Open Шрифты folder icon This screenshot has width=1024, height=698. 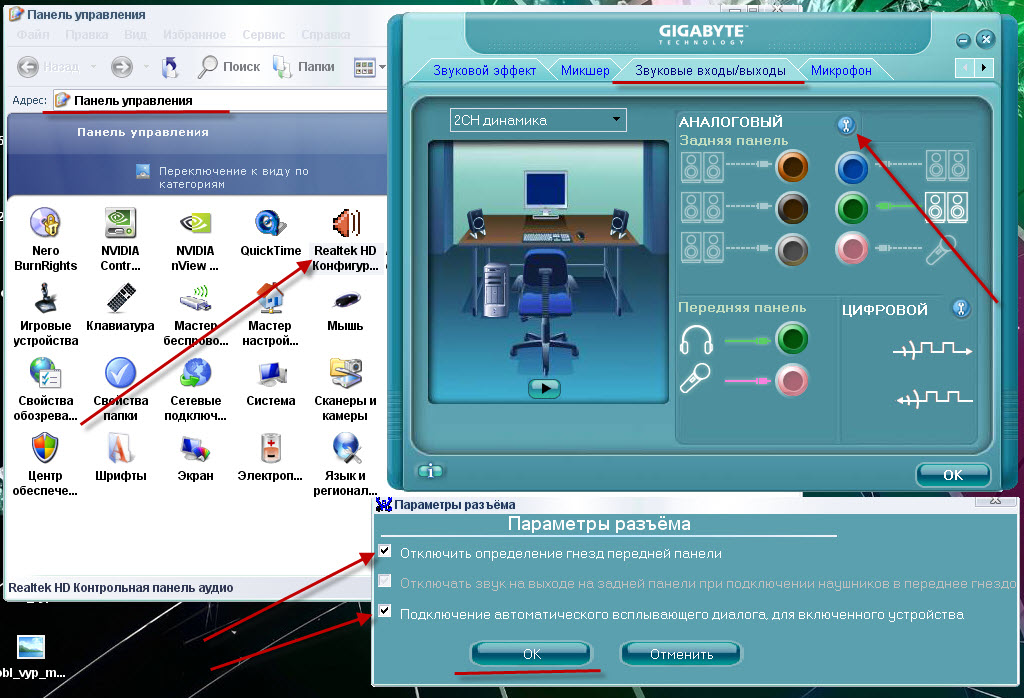pyautogui.click(x=120, y=457)
